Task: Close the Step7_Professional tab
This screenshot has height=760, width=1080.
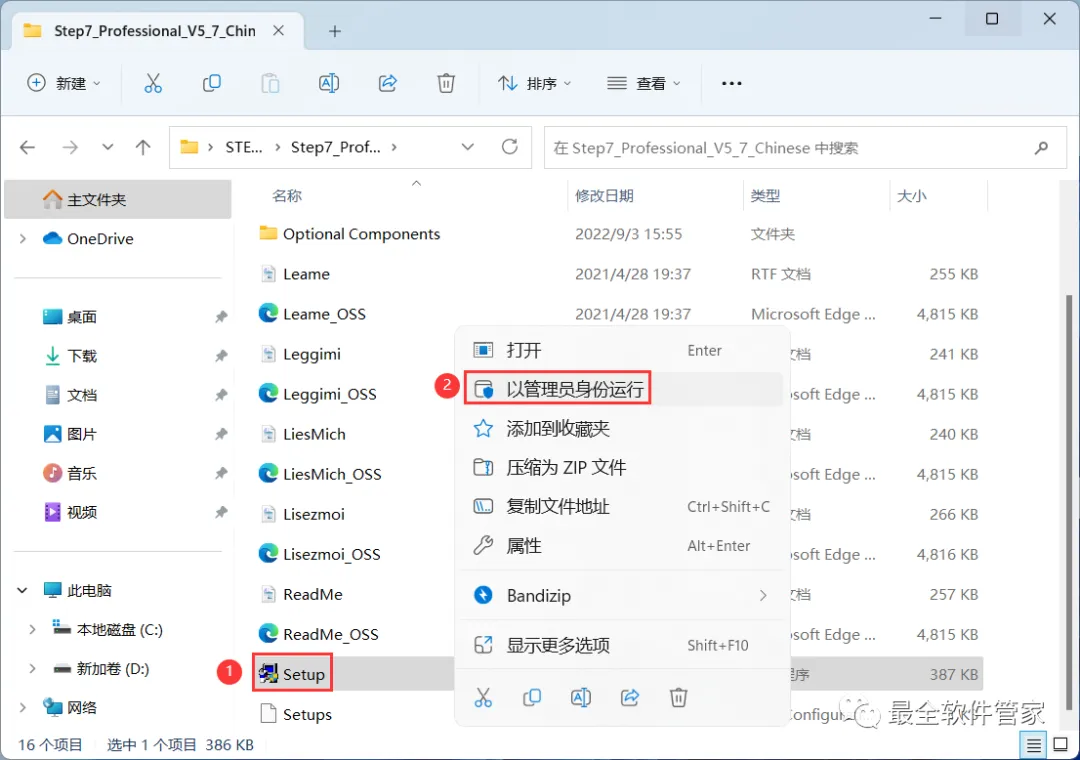Action: (278, 31)
